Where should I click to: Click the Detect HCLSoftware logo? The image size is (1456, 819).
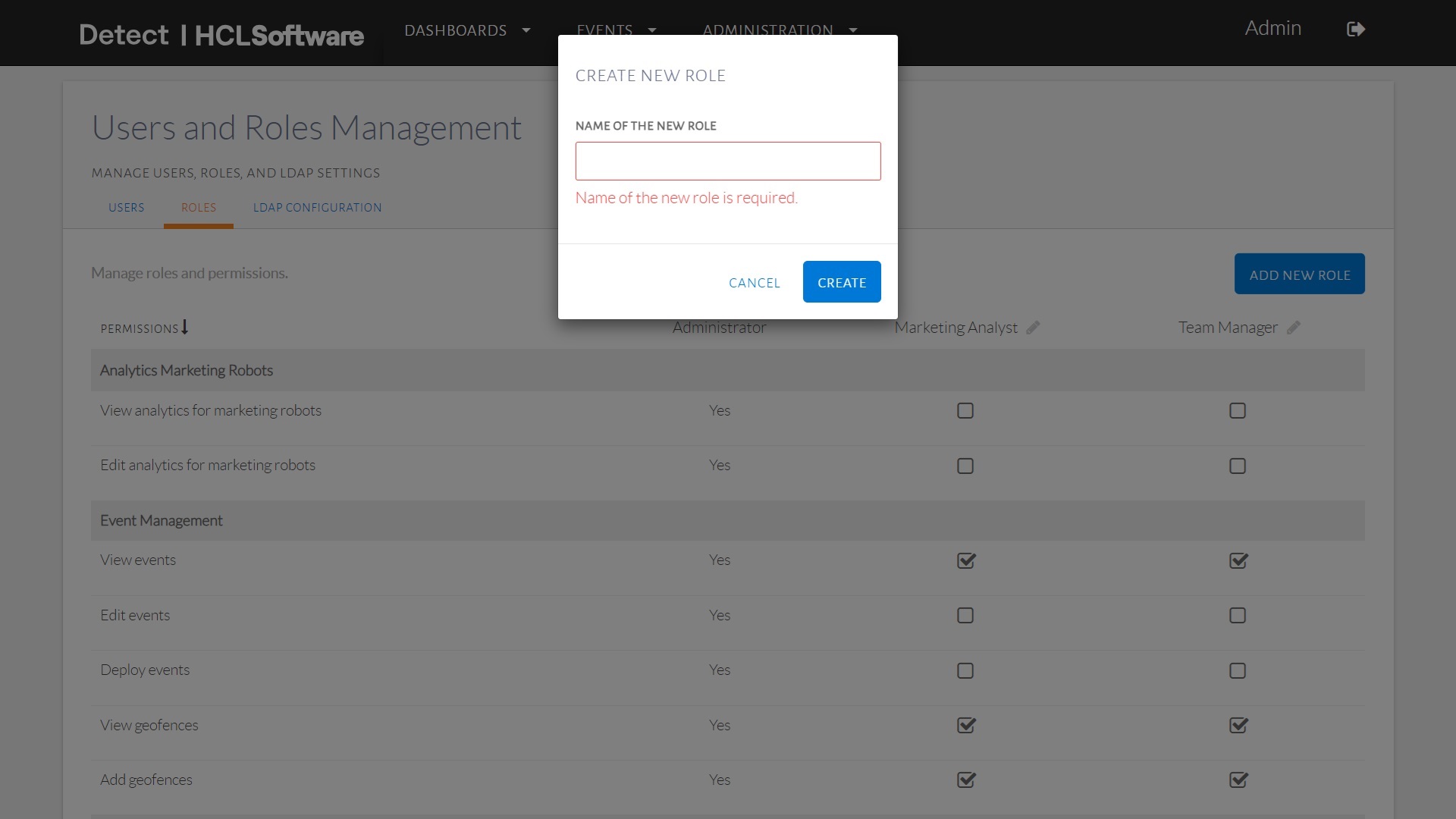coord(221,35)
